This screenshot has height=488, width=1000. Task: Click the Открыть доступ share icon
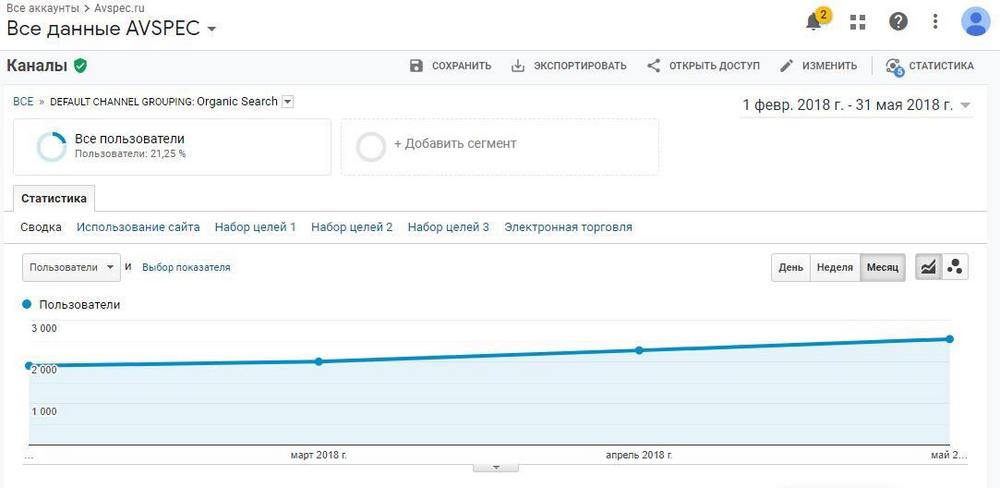click(x=654, y=66)
